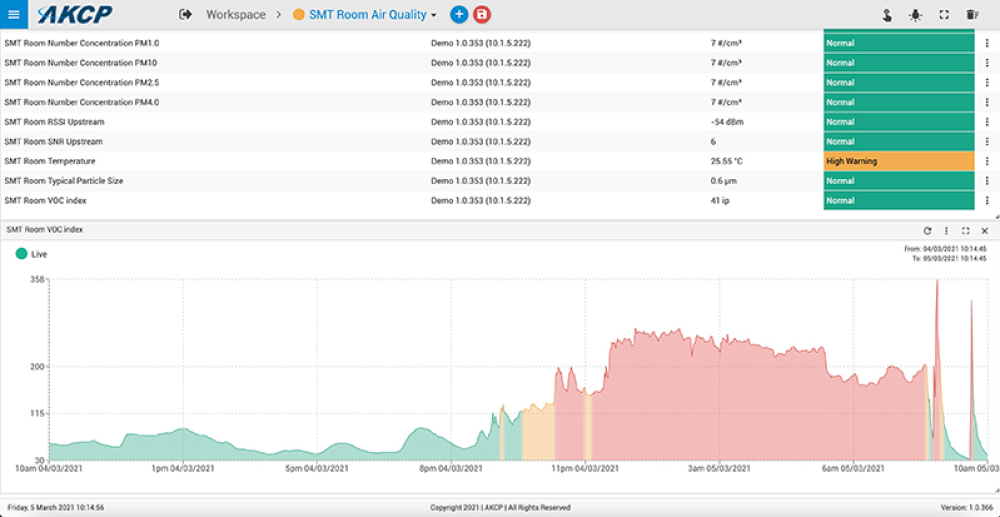Select SMT Room Number Concentration PM10
The width and height of the screenshot is (1000, 517).
click(x=81, y=63)
